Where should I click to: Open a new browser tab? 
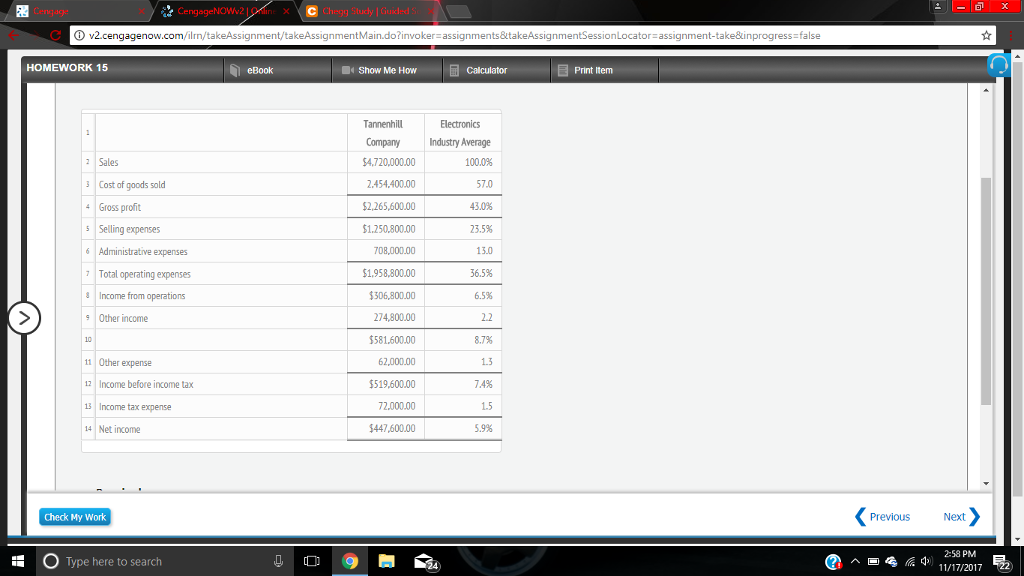click(458, 11)
